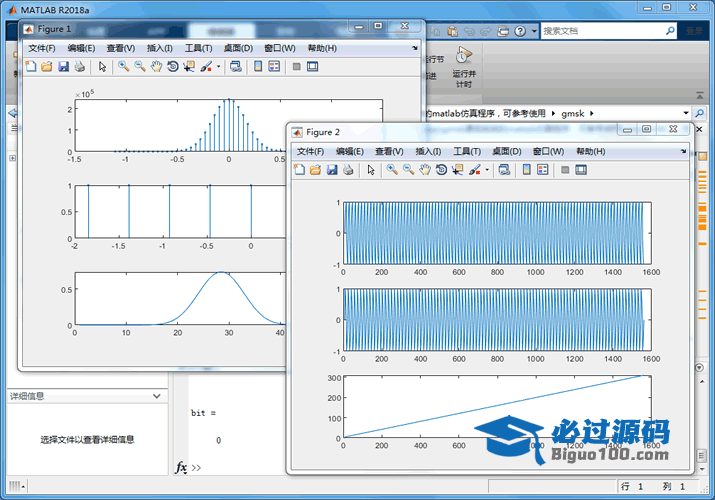The image size is (715, 500).
Task: Click the scrollbar down arrow at the right edge
Action: pyautogui.click(x=702, y=468)
